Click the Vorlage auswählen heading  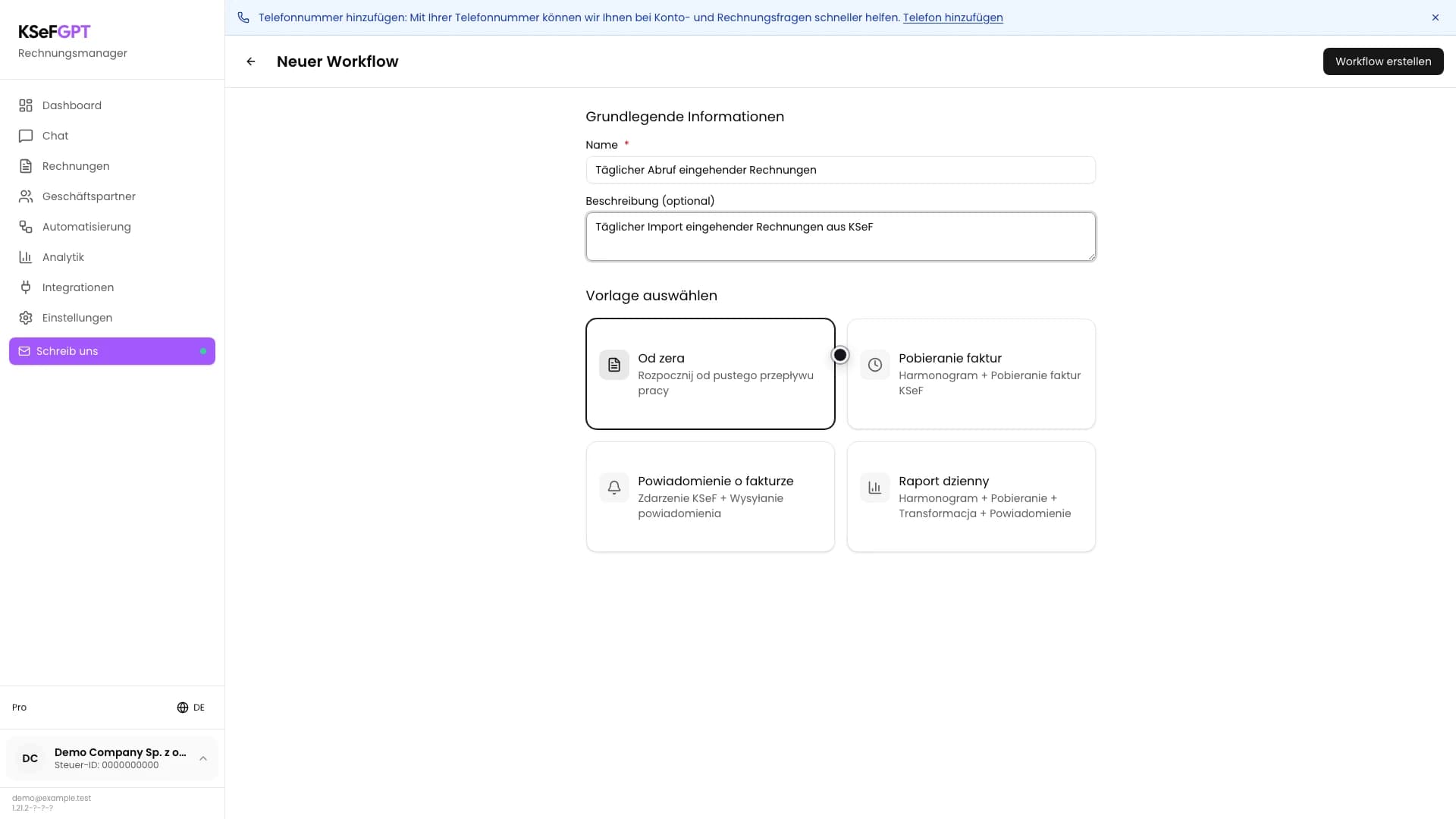[x=651, y=296]
